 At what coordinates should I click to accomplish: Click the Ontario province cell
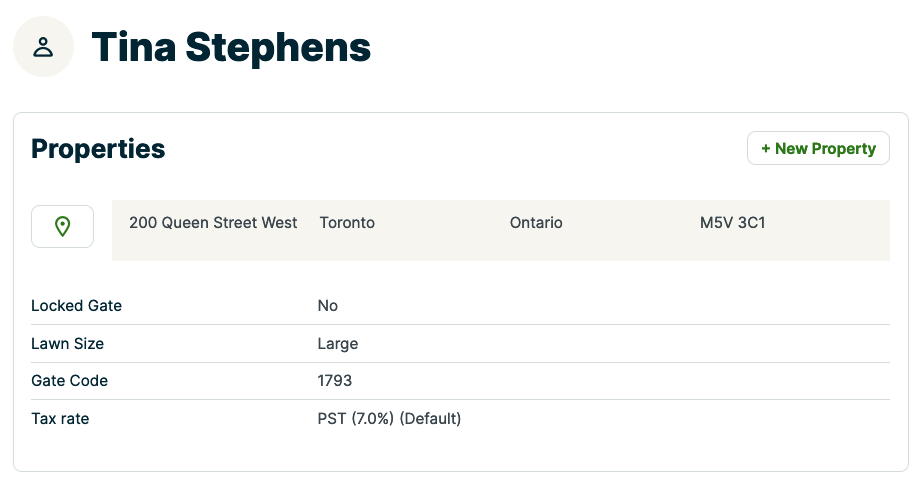536,223
